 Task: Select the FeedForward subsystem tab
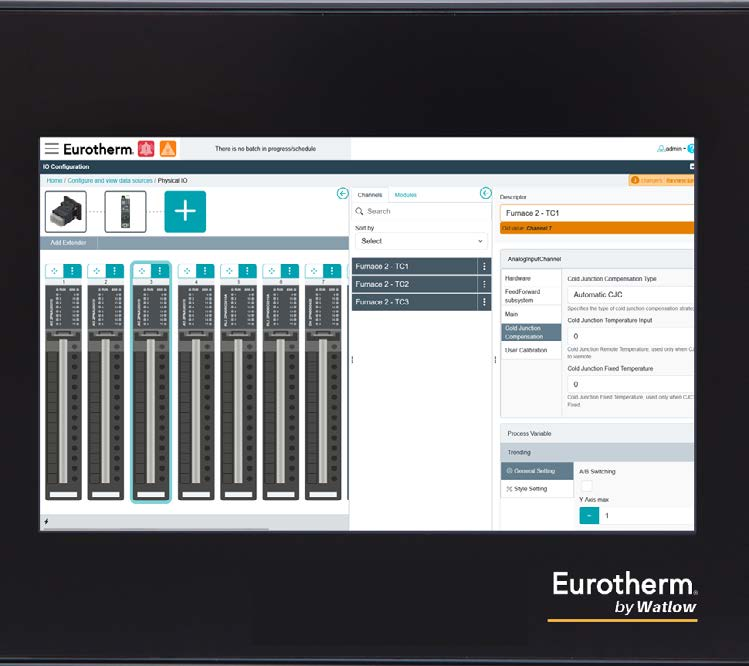(x=531, y=296)
